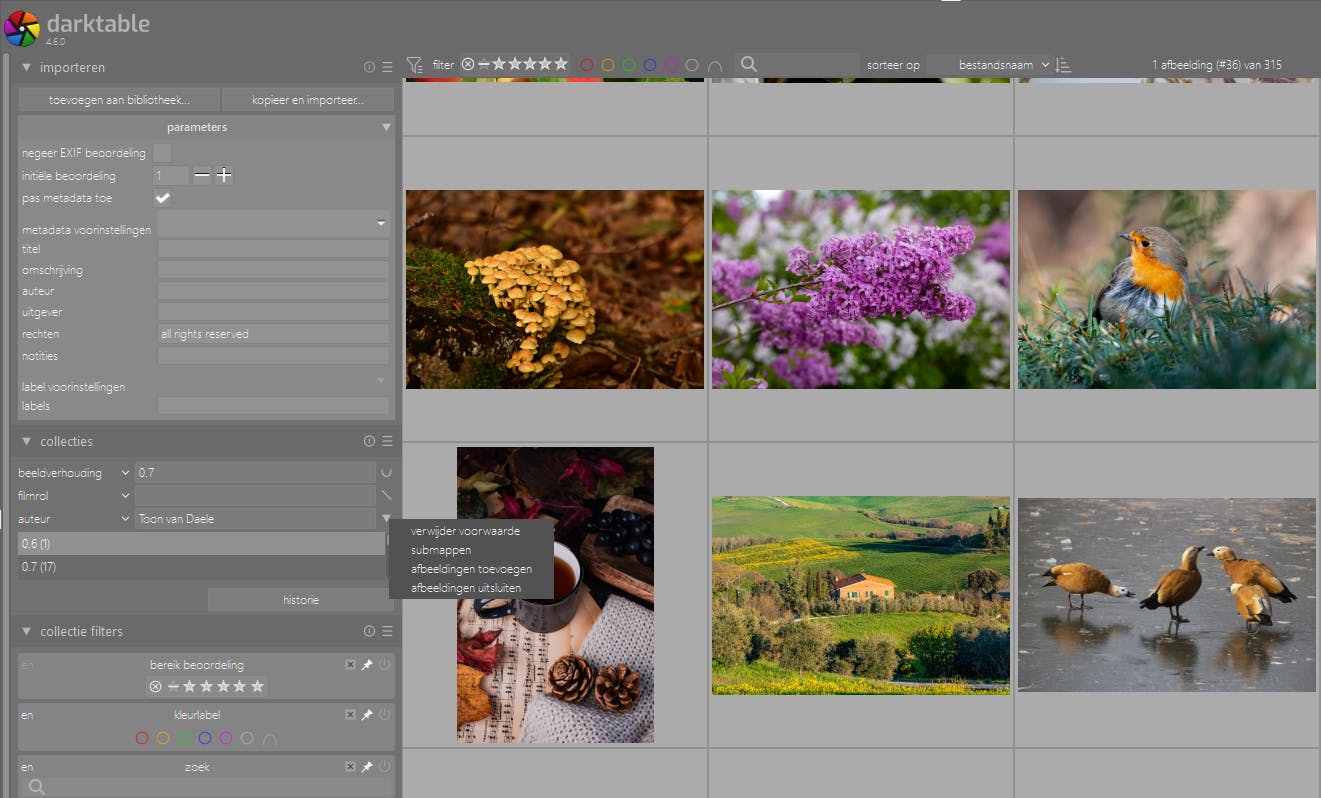Click the sort order direction icon
Image resolution: width=1321 pixels, height=798 pixels.
tap(1063, 65)
